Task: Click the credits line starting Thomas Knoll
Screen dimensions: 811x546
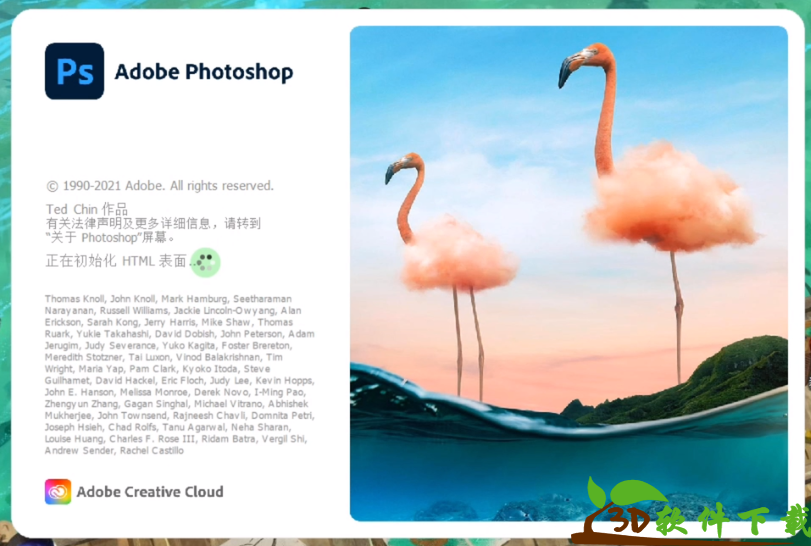Action: [x=168, y=299]
